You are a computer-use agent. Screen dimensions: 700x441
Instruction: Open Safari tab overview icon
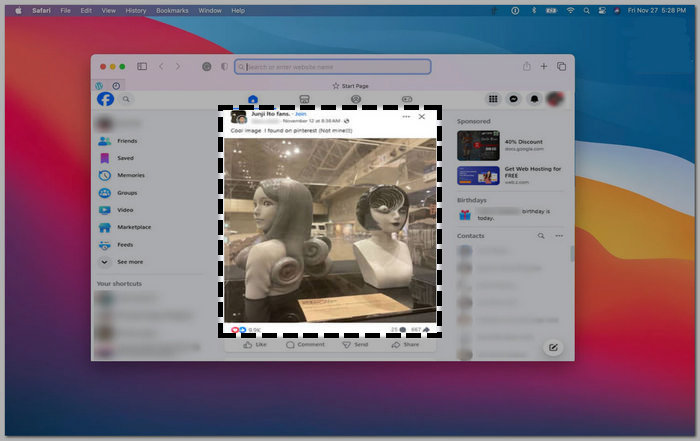click(561, 66)
